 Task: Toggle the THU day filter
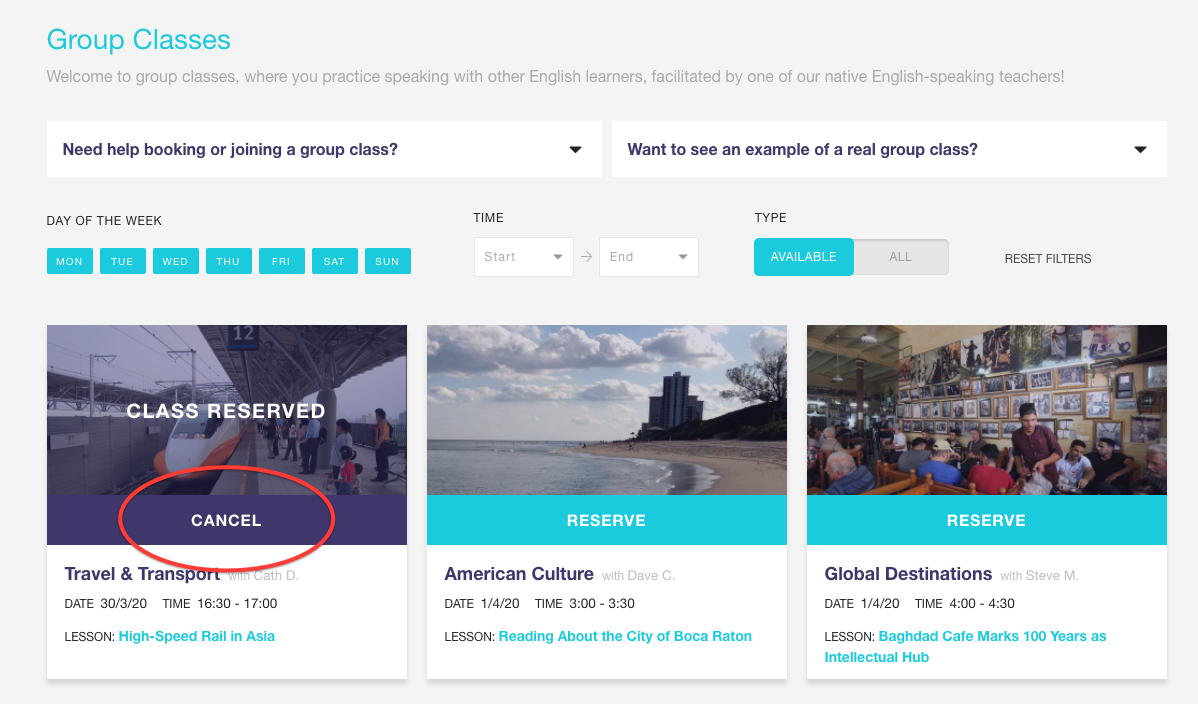[228, 261]
